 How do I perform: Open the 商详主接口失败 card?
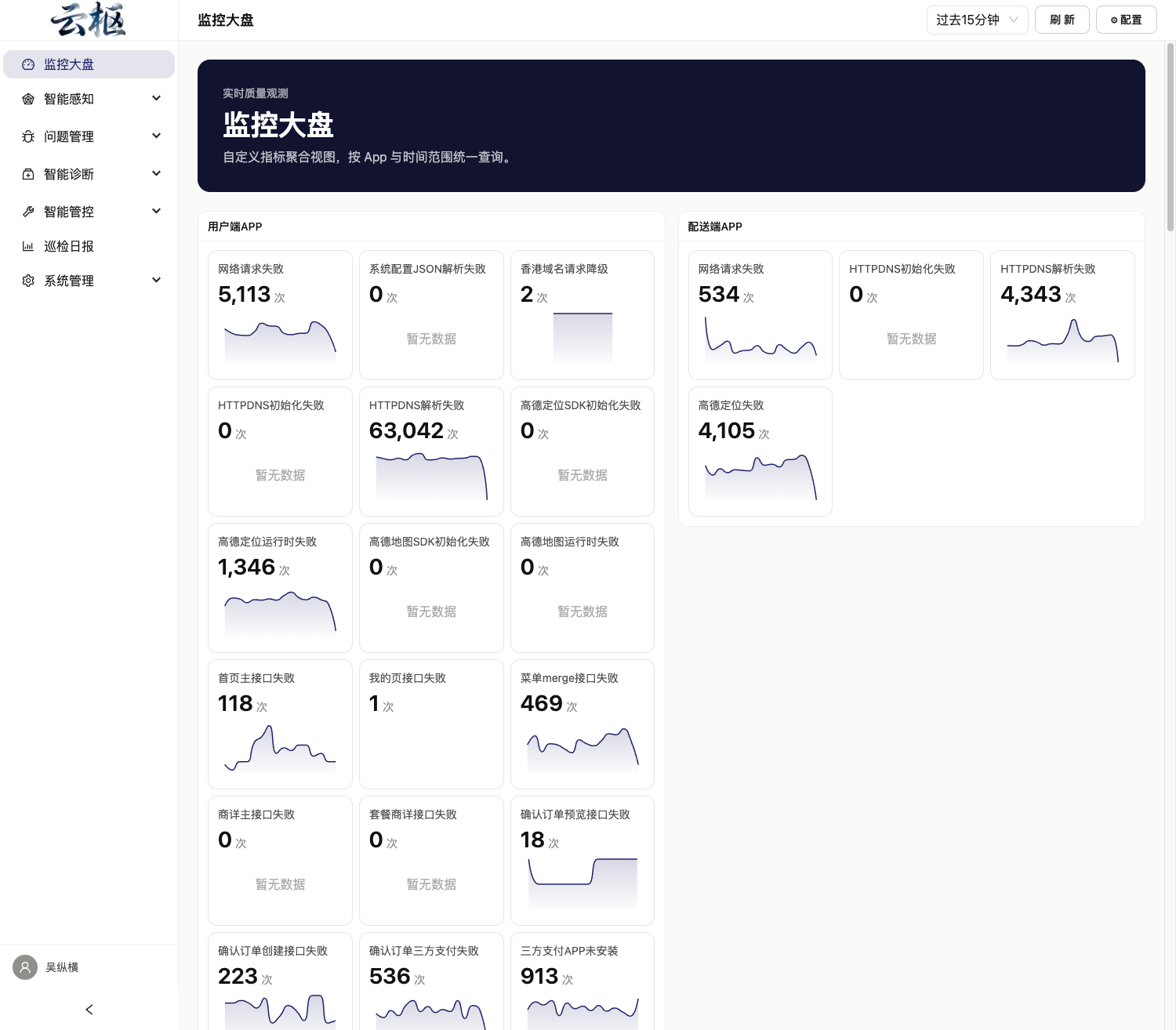click(280, 861)
